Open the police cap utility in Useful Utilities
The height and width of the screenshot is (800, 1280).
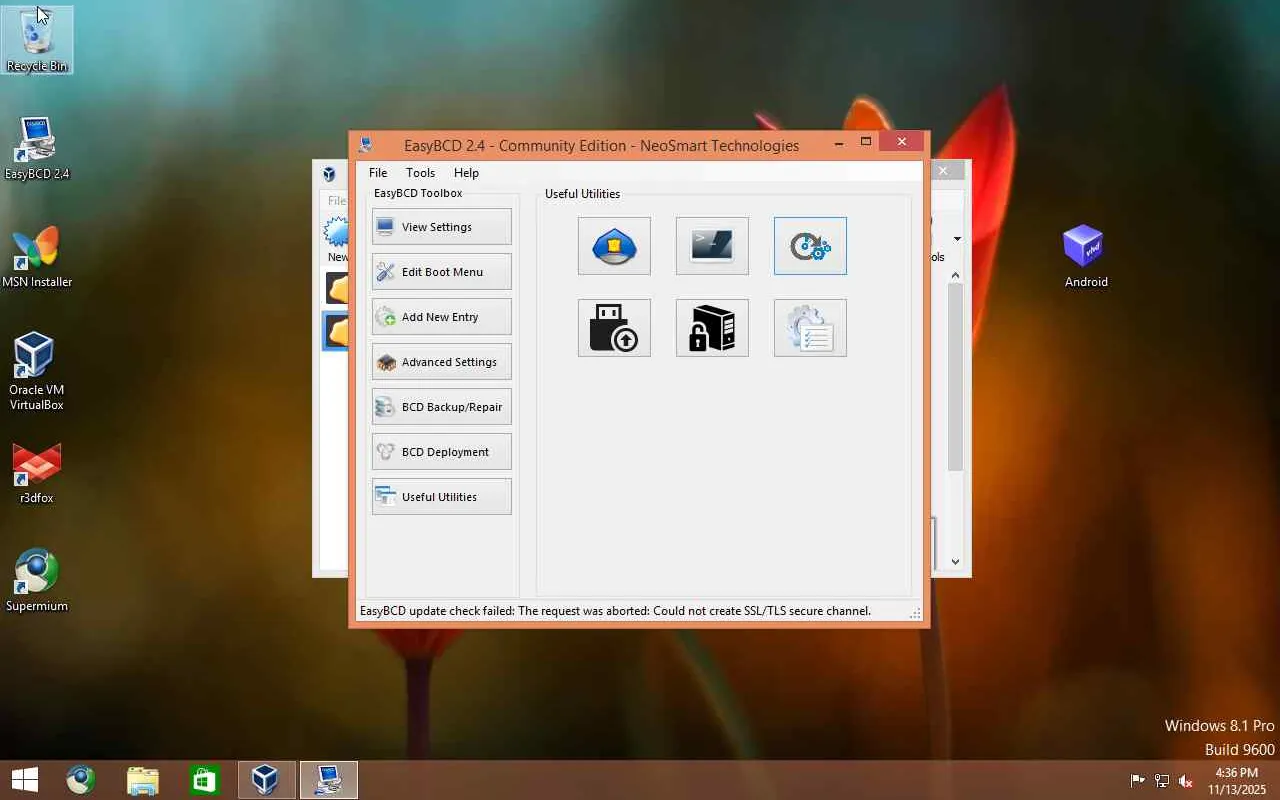tap(614, 246)
